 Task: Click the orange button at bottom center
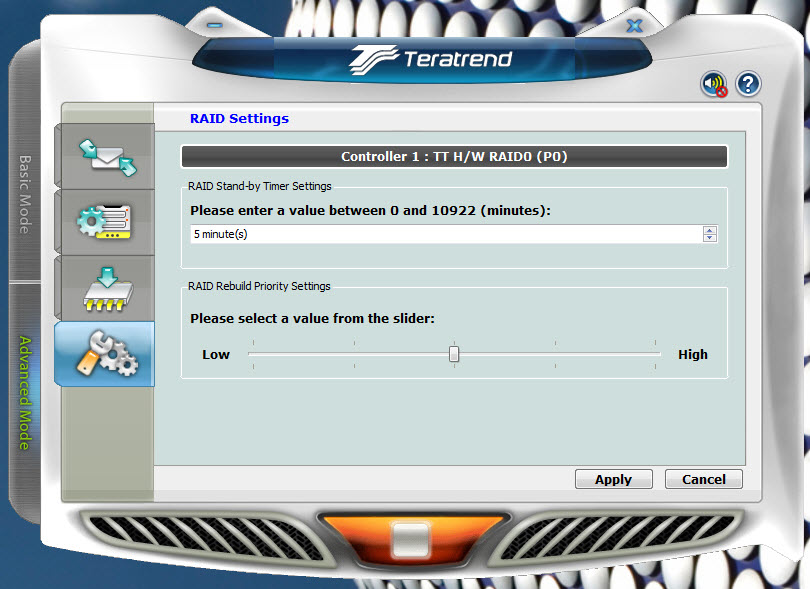[x=411, y=539]
